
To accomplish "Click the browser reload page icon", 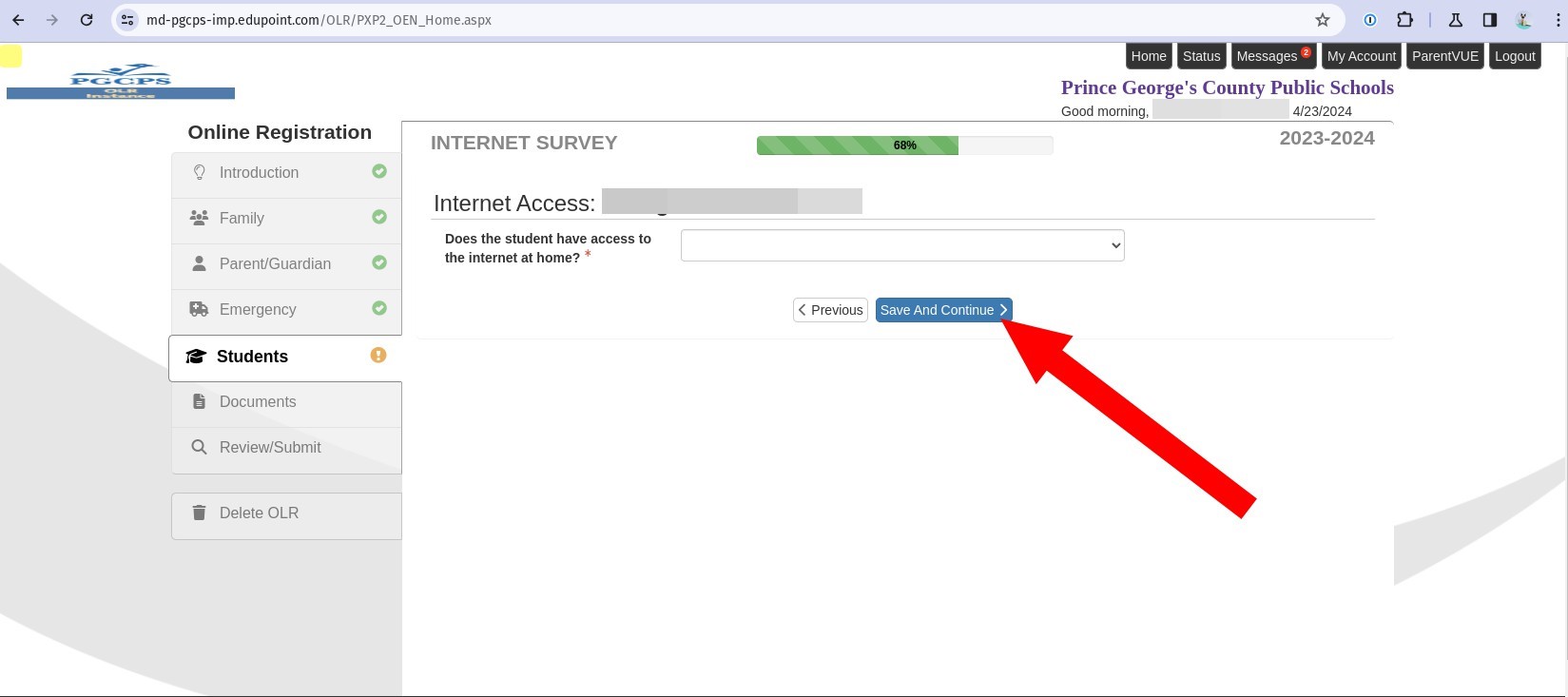I will point(87,20).
